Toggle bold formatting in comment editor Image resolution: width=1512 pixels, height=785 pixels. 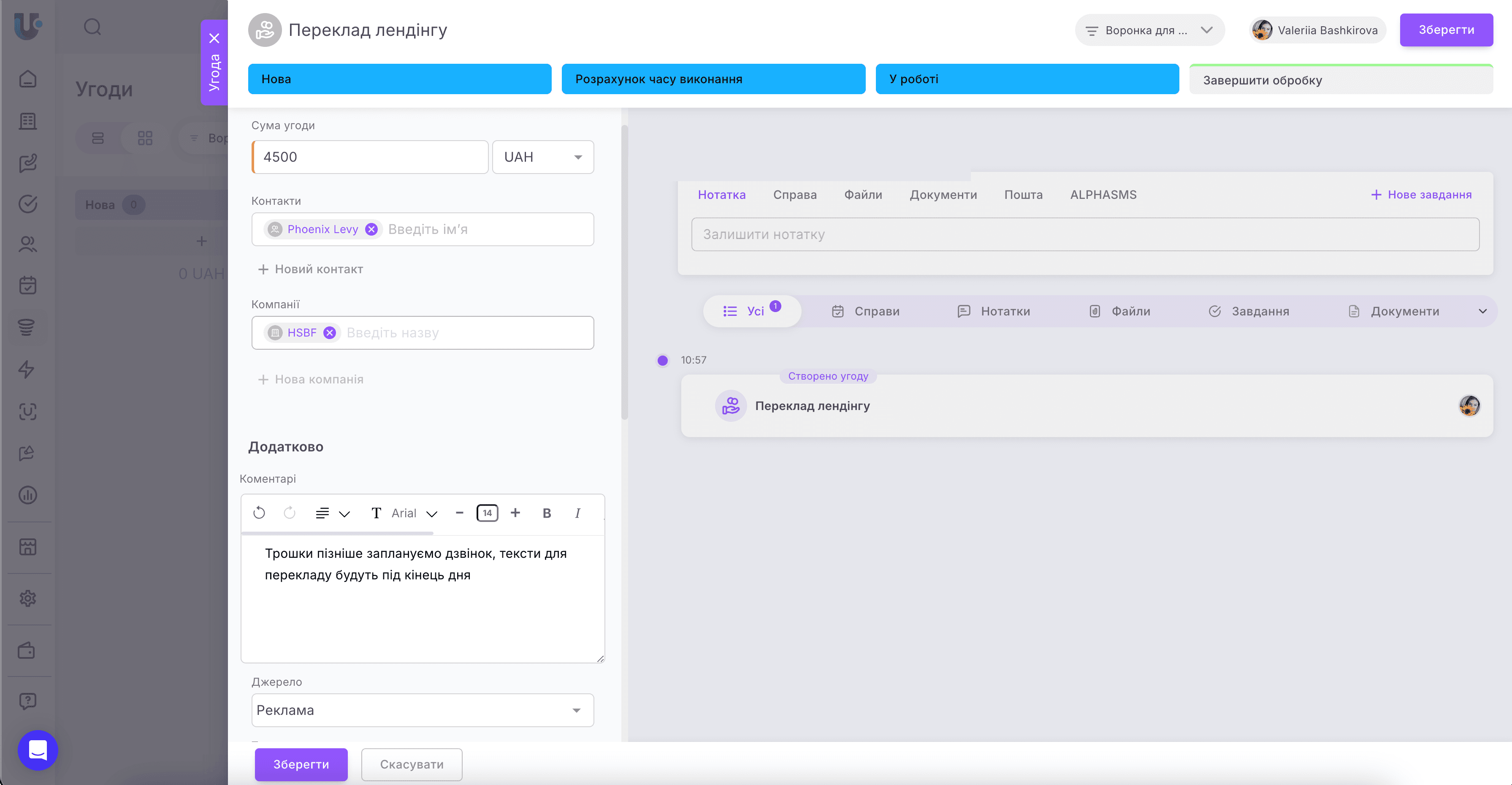(547, 513)
